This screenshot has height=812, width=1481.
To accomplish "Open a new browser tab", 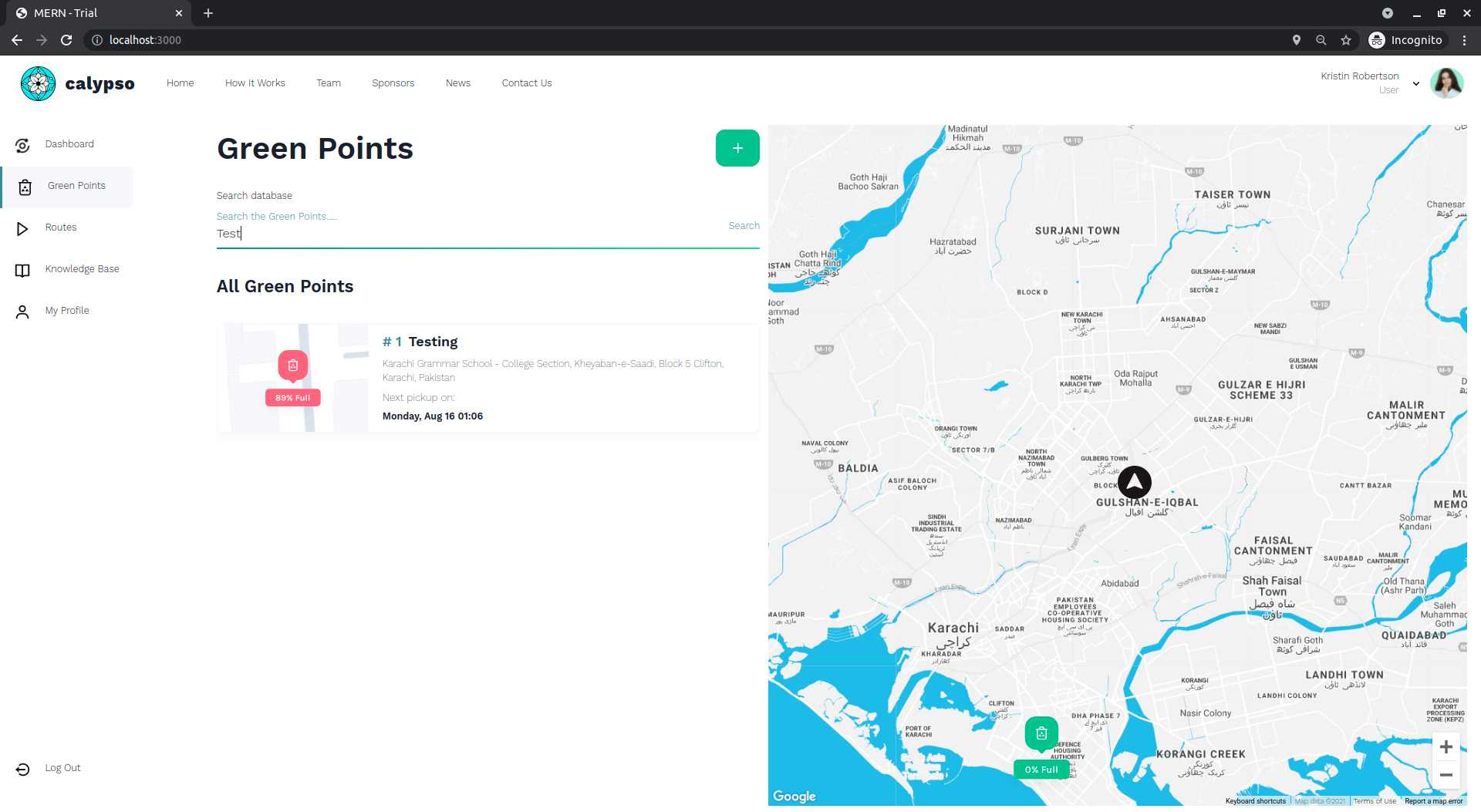I will (x=208, y=13).
